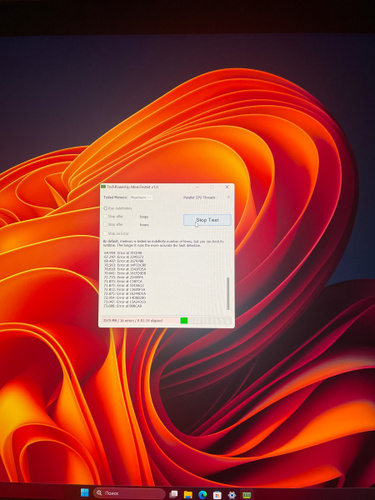Enable the Stop on Error checkbox
375x500 pixels.
coord(105,233)
